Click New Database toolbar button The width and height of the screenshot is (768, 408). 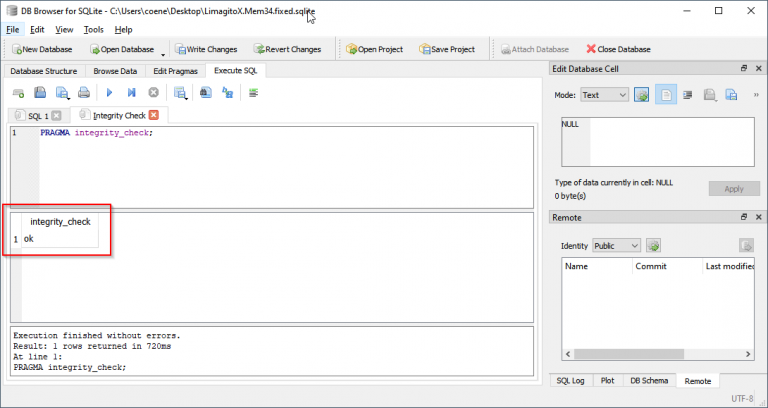42,49
